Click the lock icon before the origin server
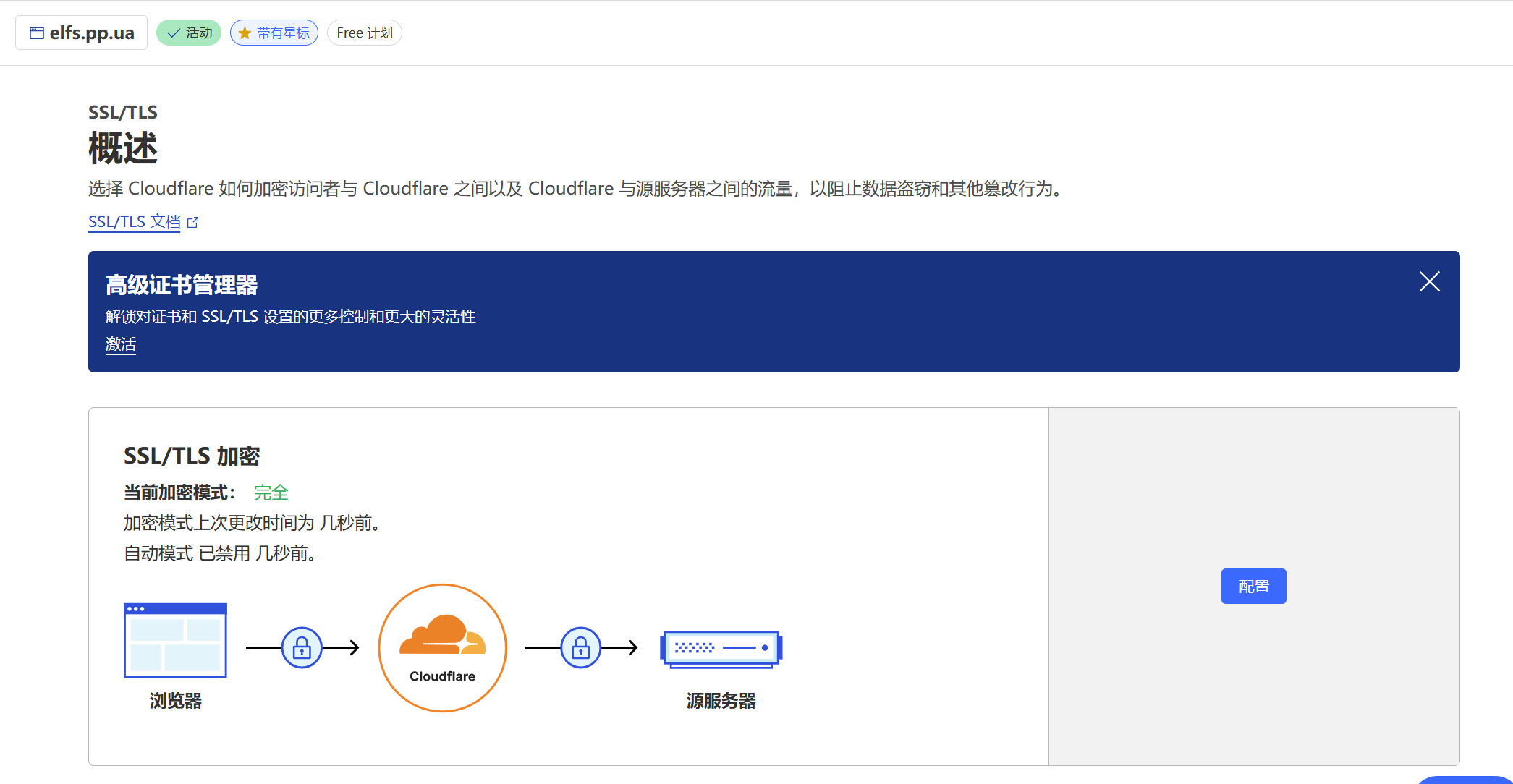The image size is (1513, 784). click(x=581, y=647)
